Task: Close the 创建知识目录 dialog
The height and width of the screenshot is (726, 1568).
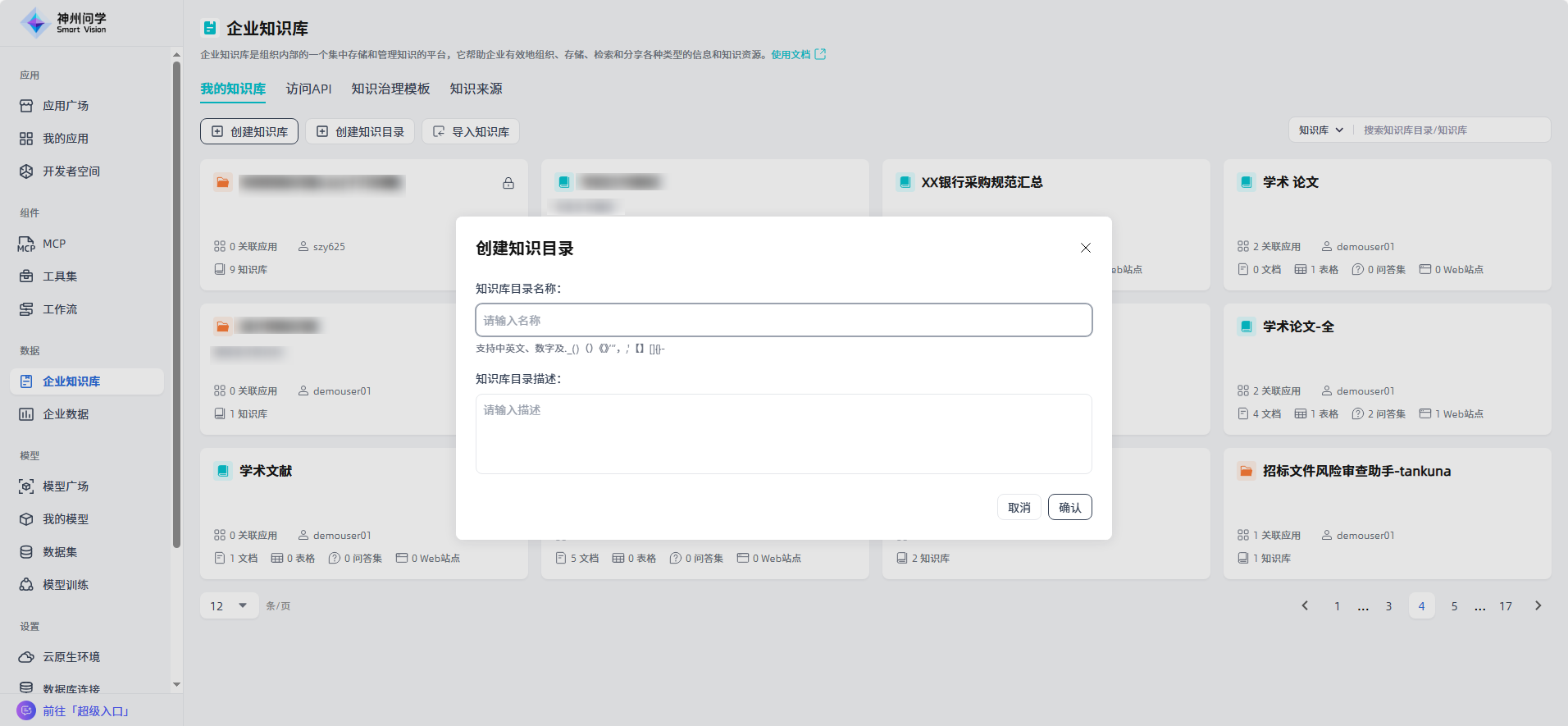Action: 1085,248
